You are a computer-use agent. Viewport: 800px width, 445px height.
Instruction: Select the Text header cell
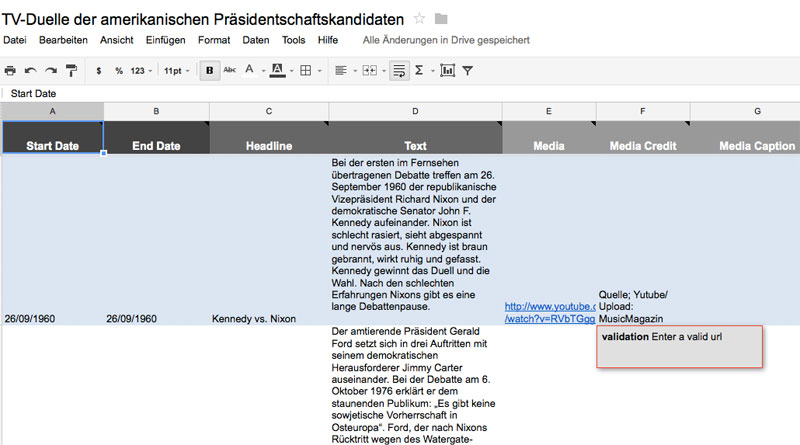point(415,137)
